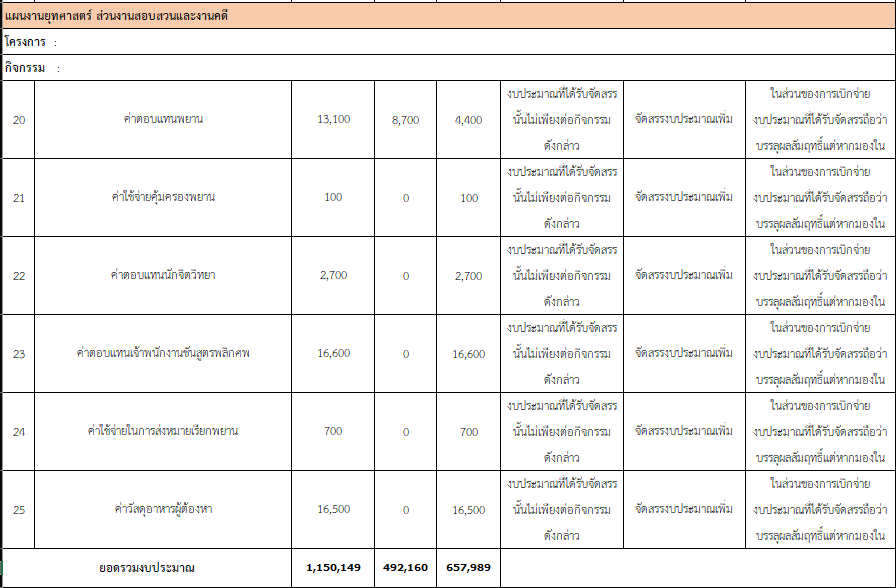The image size is (896, 588).
Task: Click the ค่าใช้จ่ายในการส่งหมายเรียกพยาน cell
Action: click(x=163, y=432)
